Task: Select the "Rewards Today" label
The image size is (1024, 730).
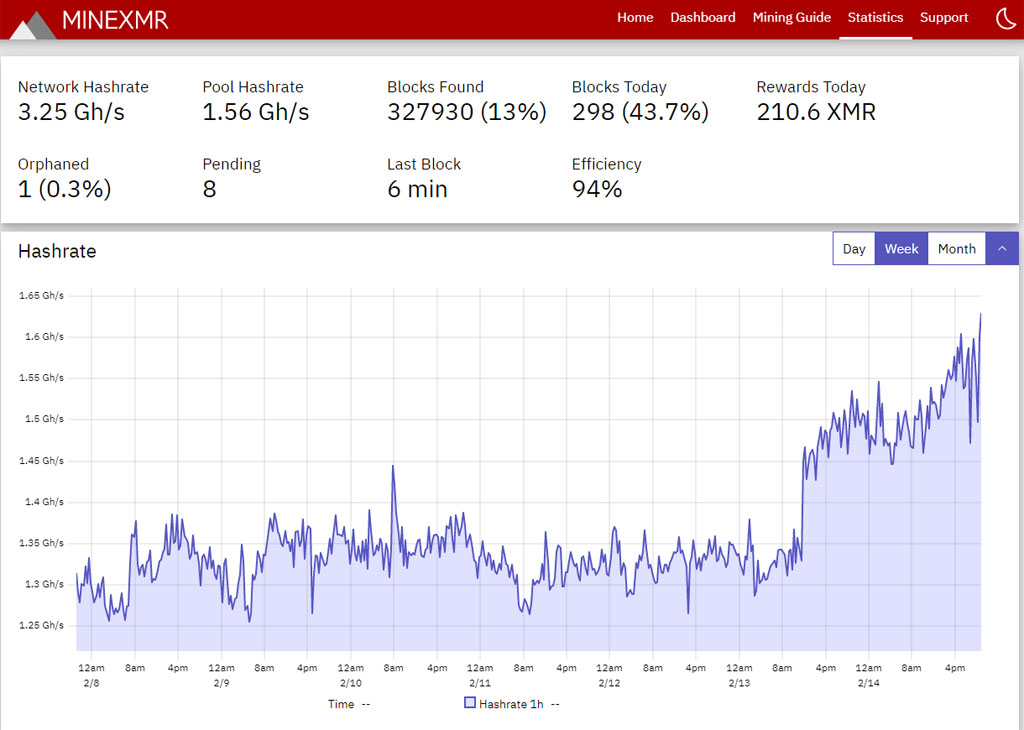Action: [x=811, y=87]
